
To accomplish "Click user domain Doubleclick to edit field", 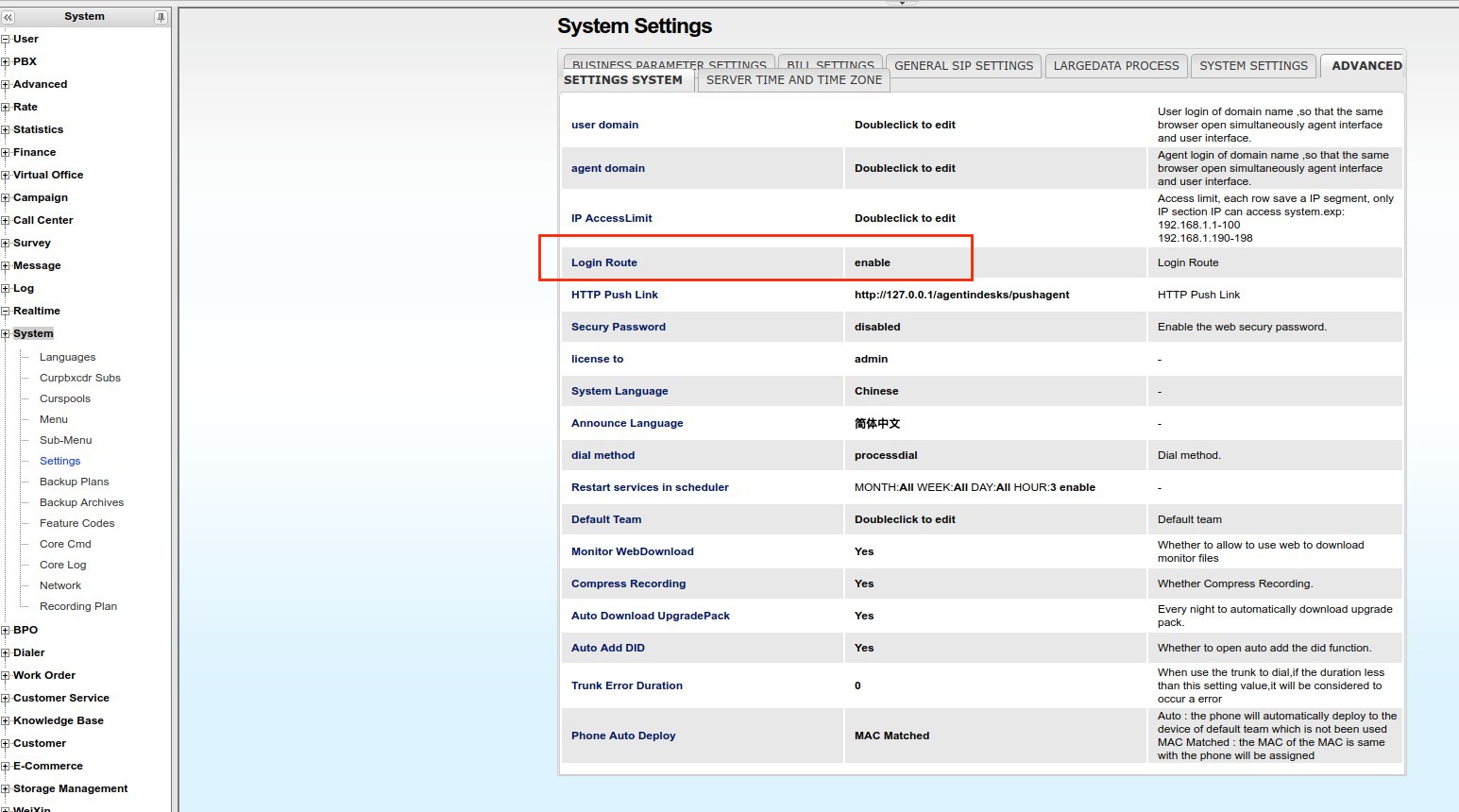I will click(905, 125).
